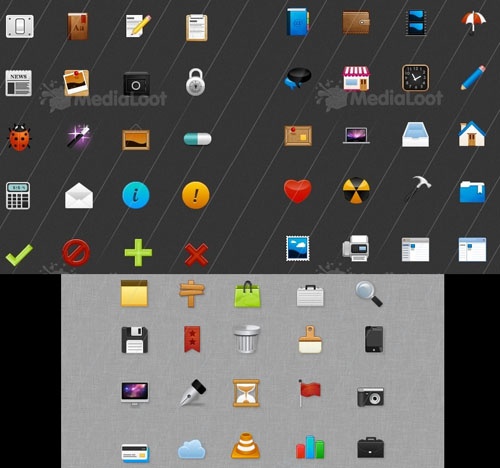Click the blue cloud icon
This screenshot has height=468, width=500.
tap(192, 450)
